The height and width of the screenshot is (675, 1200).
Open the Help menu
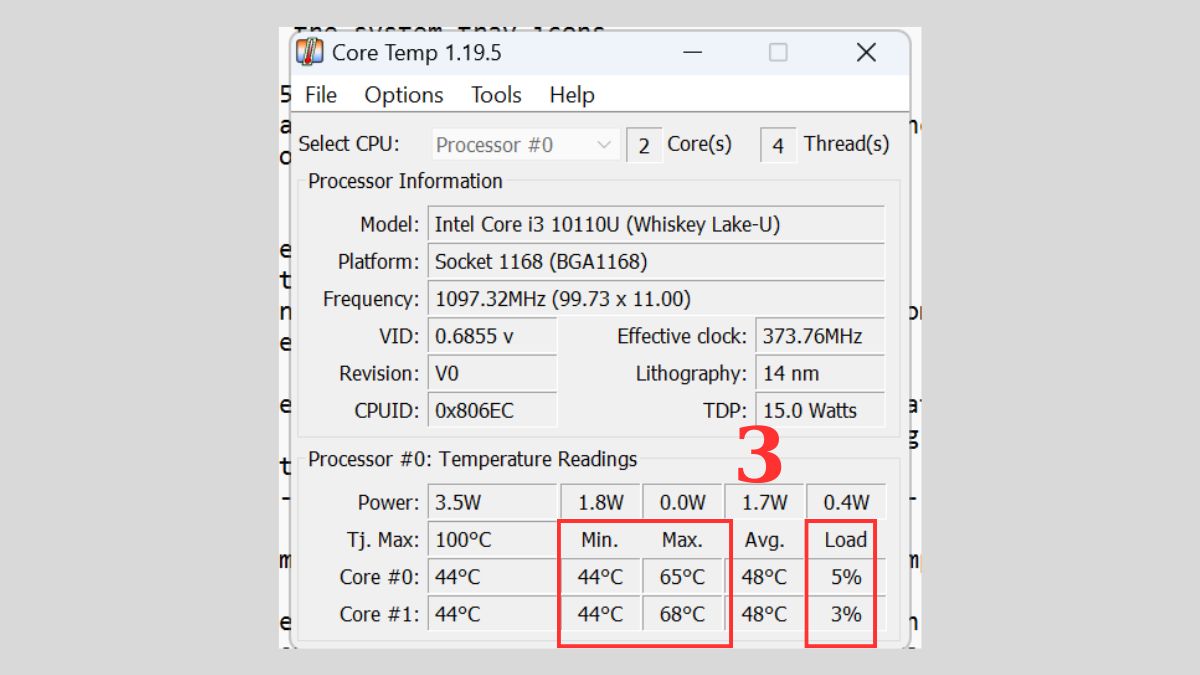coord(571,95)
